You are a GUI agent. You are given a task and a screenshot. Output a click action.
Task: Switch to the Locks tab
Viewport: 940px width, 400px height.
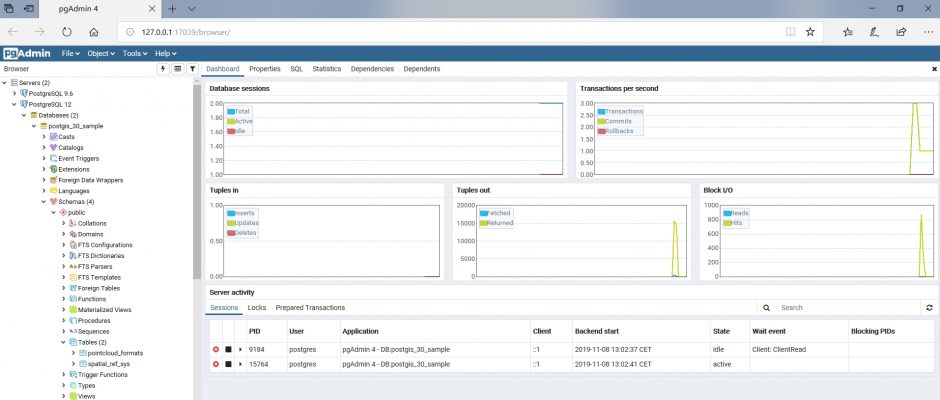click(x=256, y=308)
